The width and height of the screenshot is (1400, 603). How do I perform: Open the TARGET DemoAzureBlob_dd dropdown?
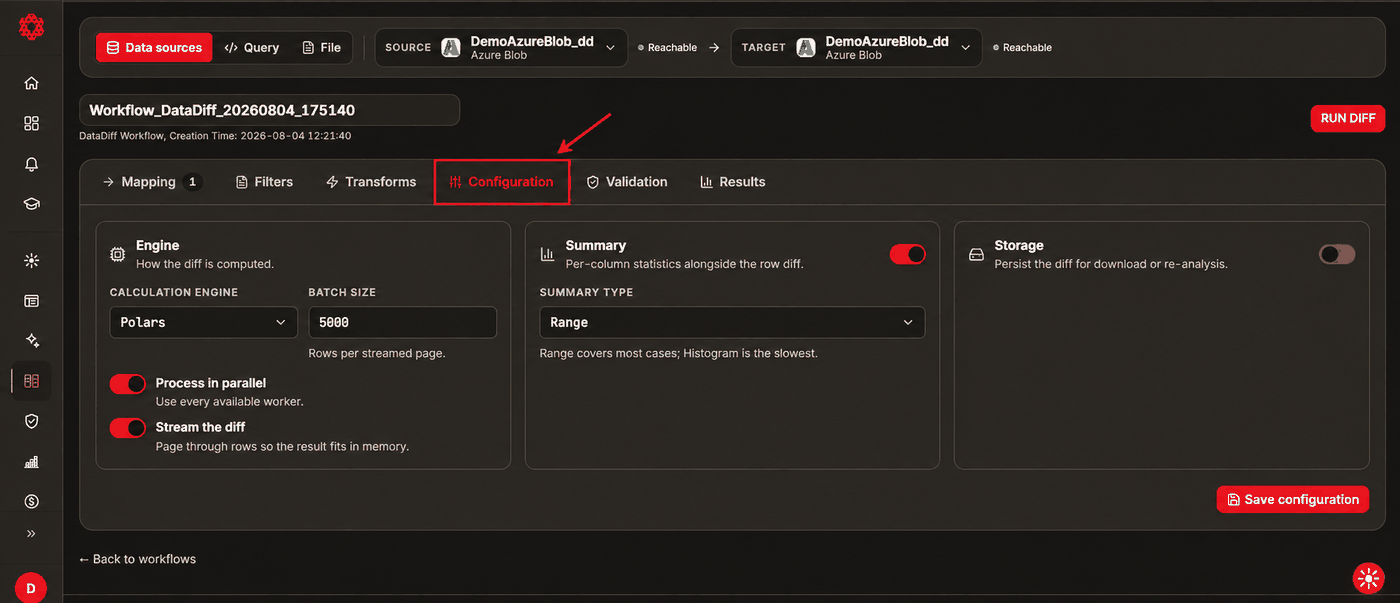point(856,48)
